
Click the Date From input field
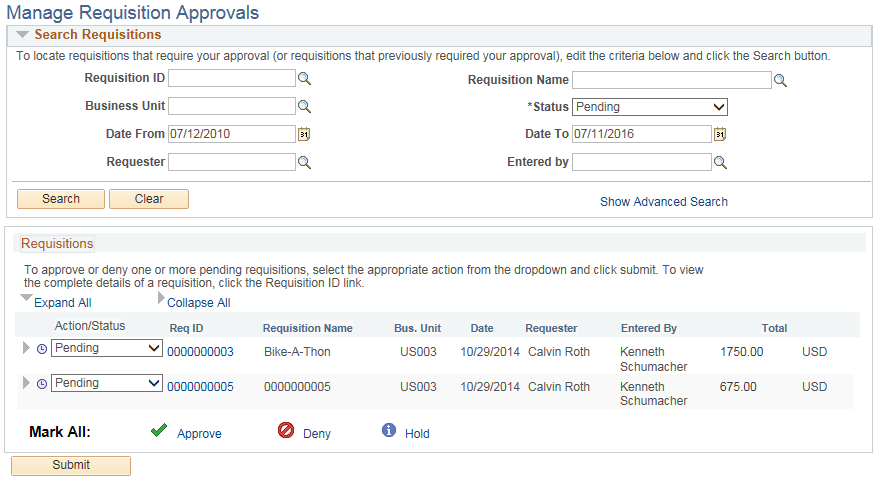tap(232, 134)
